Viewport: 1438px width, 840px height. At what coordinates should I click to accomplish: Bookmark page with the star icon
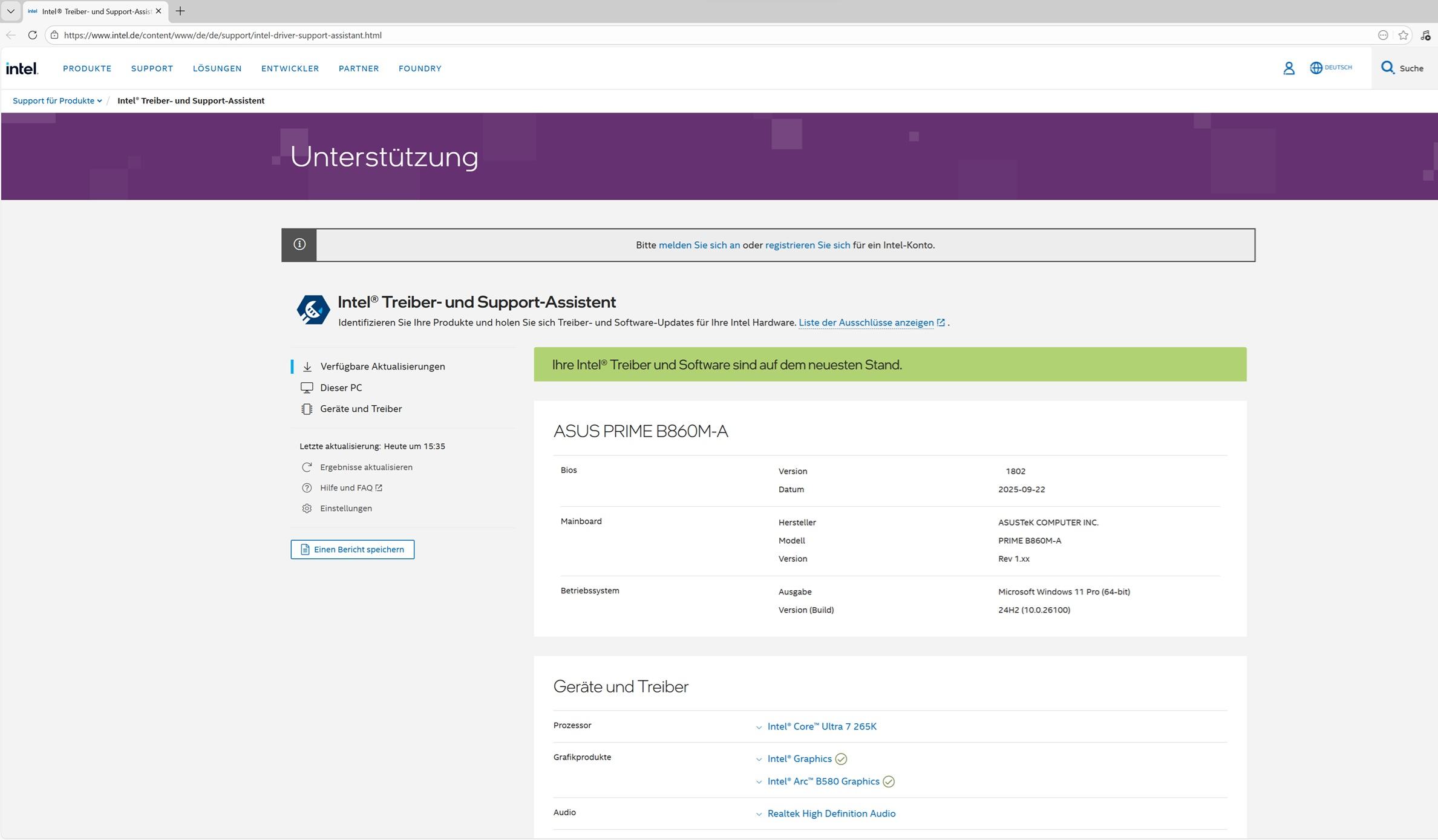[x=1403, y=35]
